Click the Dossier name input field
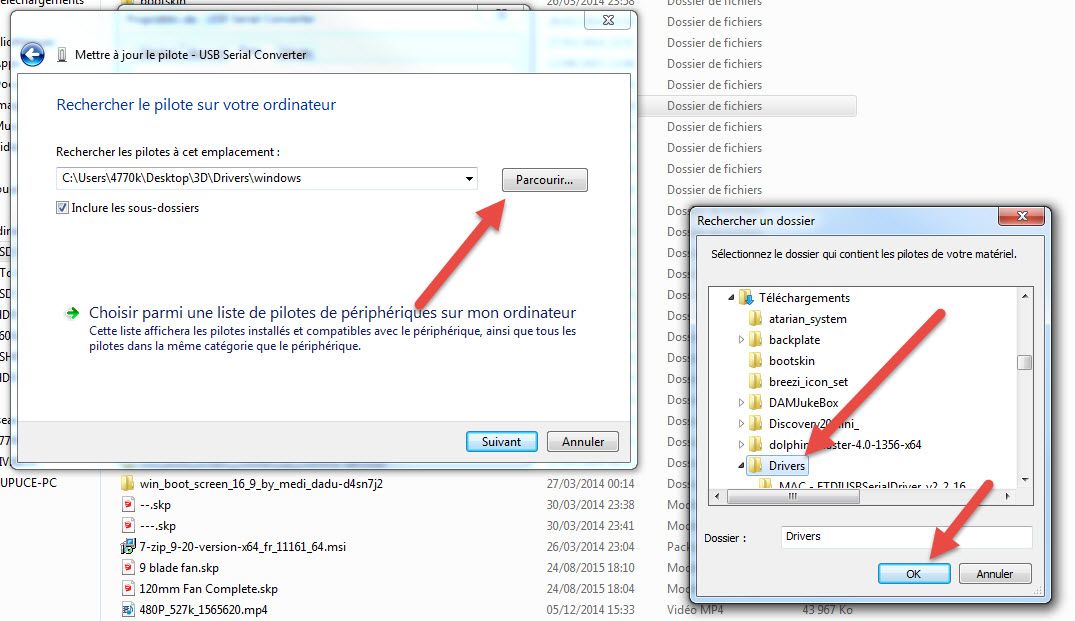This screenshot has height=621, width=1075. tap(906, 537)
